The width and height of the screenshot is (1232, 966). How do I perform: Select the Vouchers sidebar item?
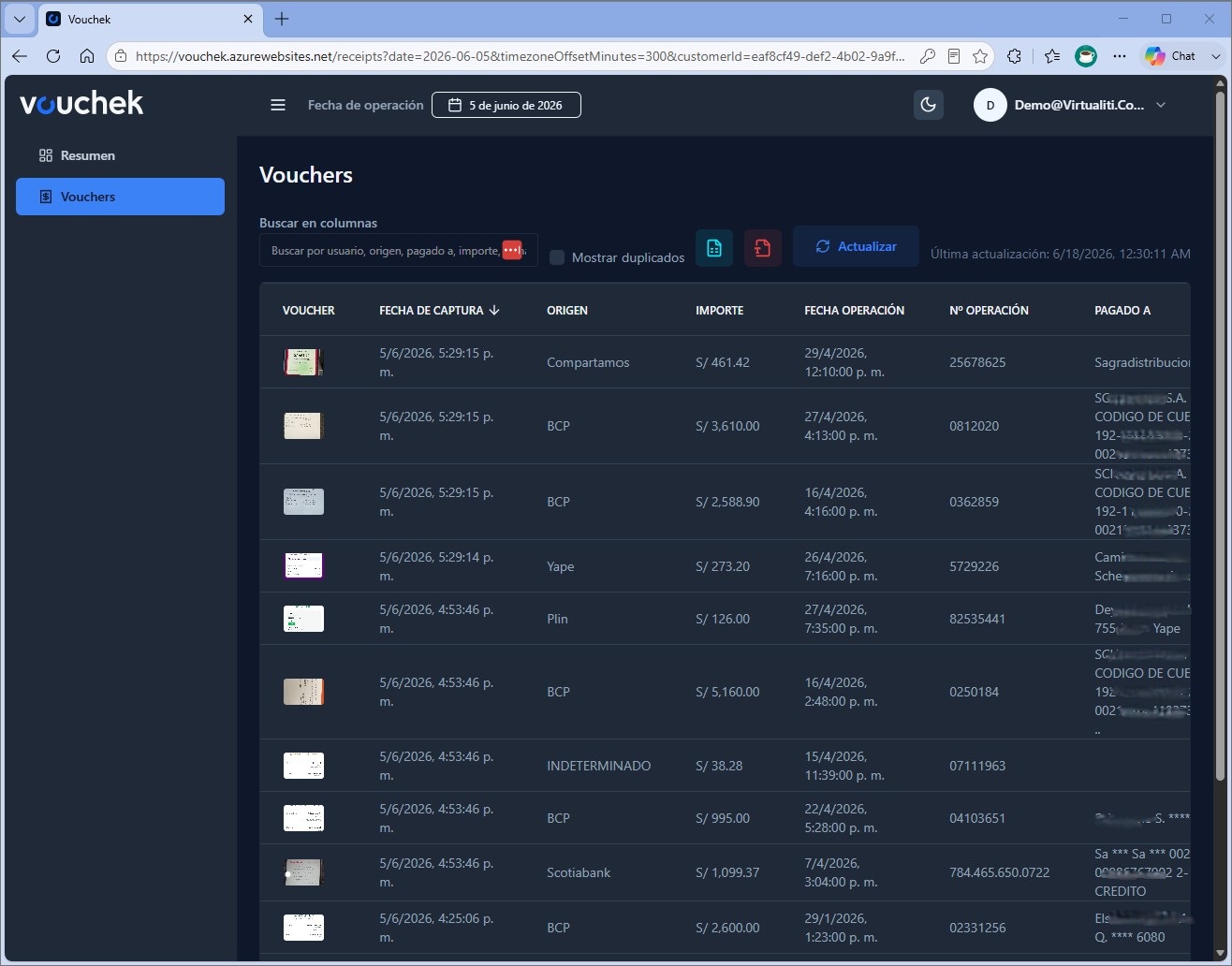pyautogui.click(x=120, y=197)
